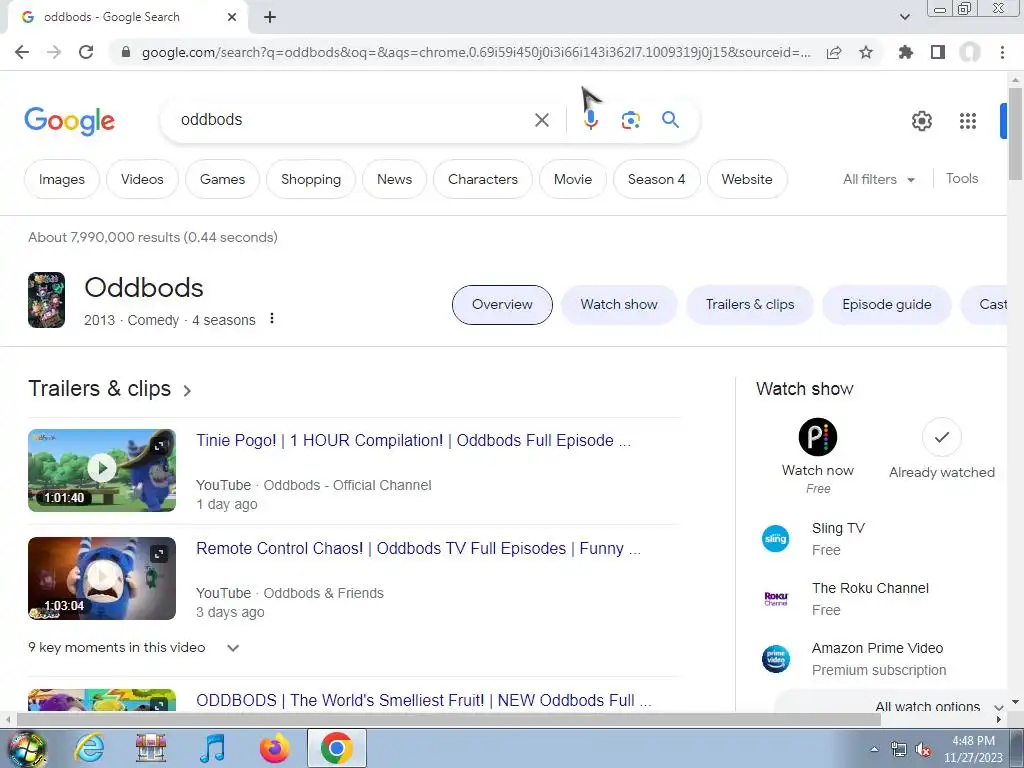Select the Images filter chip
The image size is (1024, 768).
(x=61, y=179)
